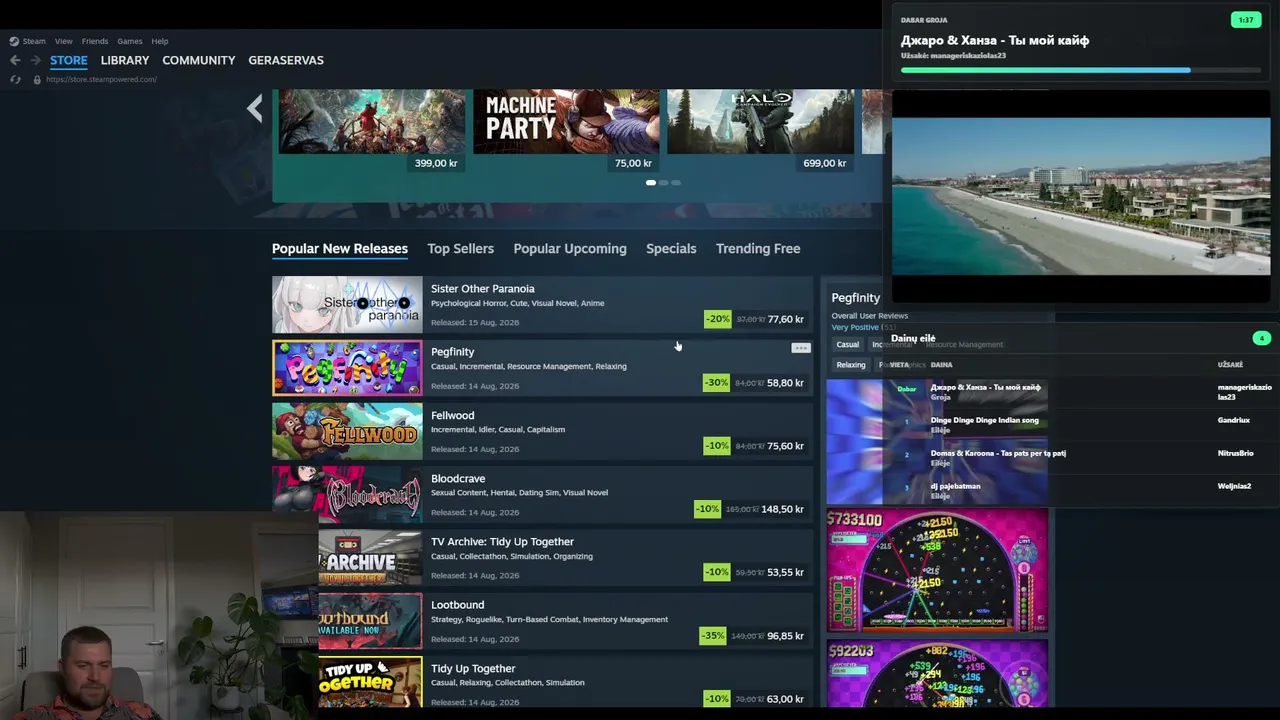This screenshot has width=1280, height=720.
Task: Open TV Archive: Tidy Up Together listing
Action: pyautogui.click(x=565, y=558)
